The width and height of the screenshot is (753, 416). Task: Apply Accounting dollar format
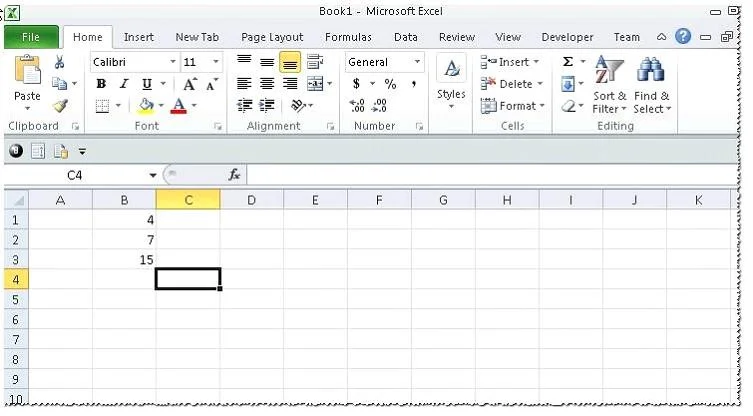[356, 84]
